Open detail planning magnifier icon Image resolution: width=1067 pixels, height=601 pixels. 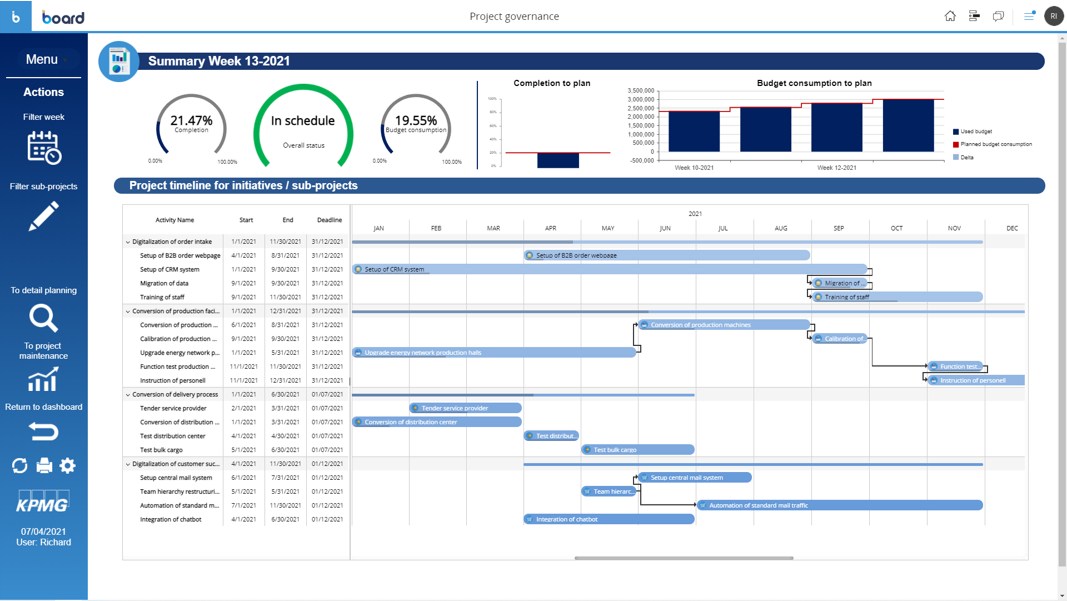click(44, 319)
